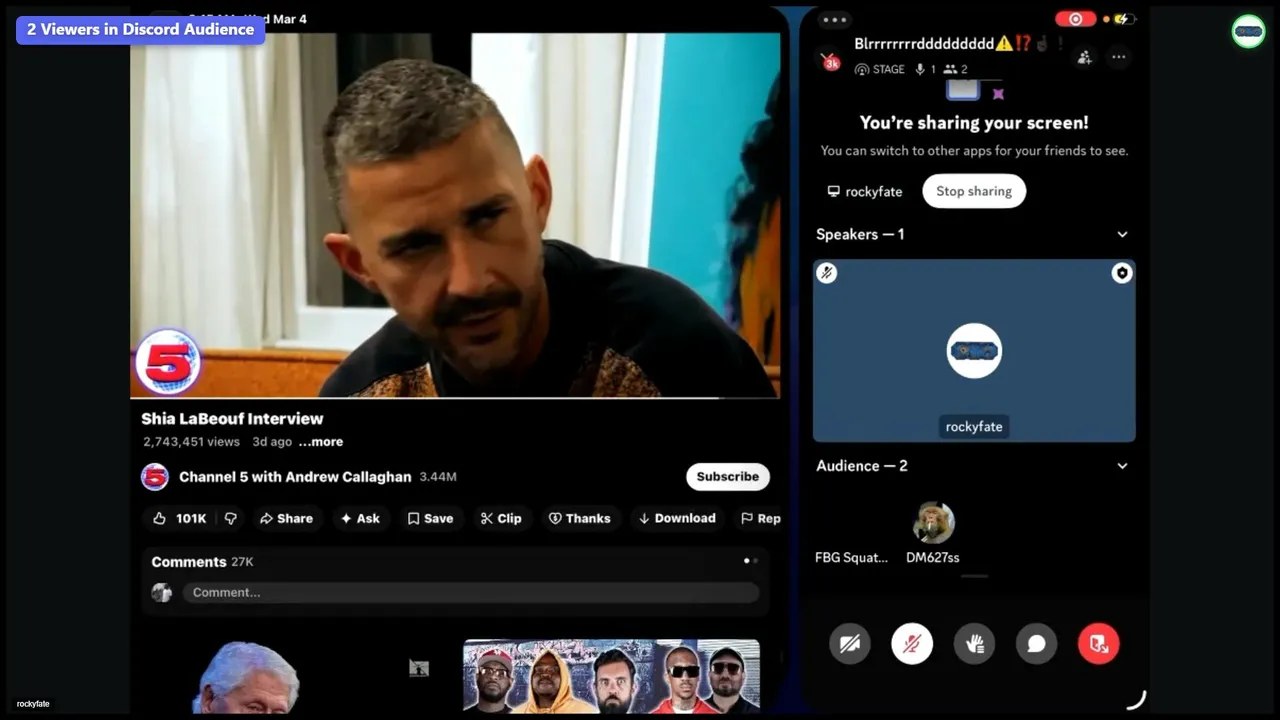
Task: Open the server icon with 3k badge
Action: click(x=831, y=61)
